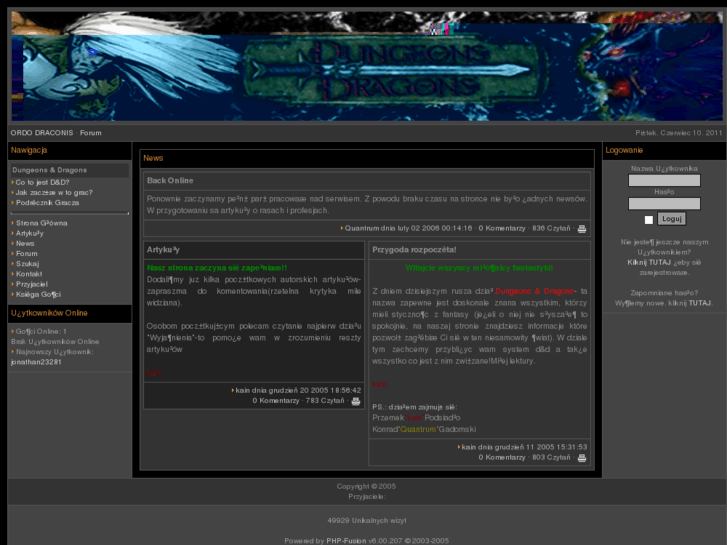Open author kain on Przygoda rozpoczęta post
This screenshot has height=545, width=727.
coord(469,447)
